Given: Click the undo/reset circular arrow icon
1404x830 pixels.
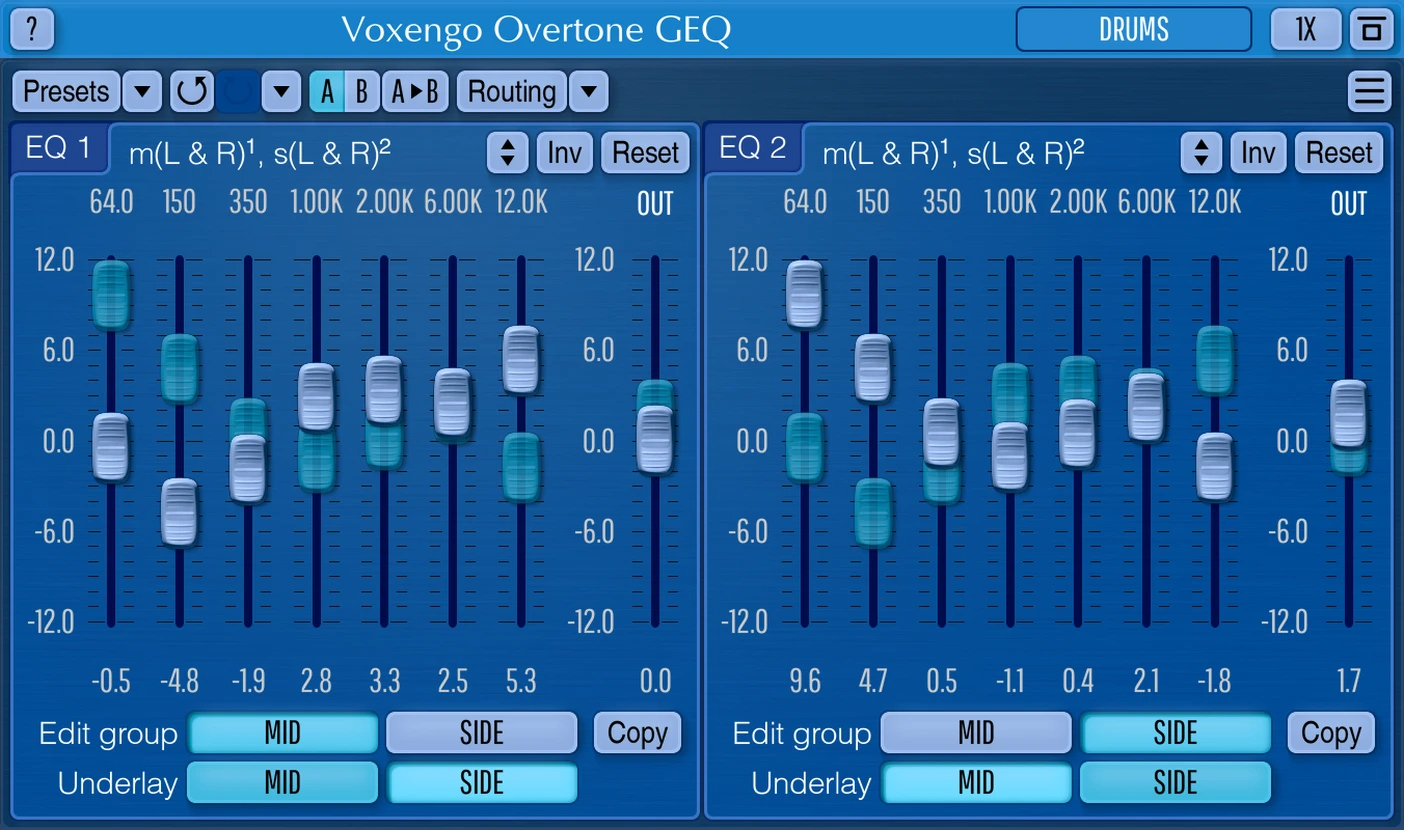Looking at the screenshot, I should (x=191, y=92).
